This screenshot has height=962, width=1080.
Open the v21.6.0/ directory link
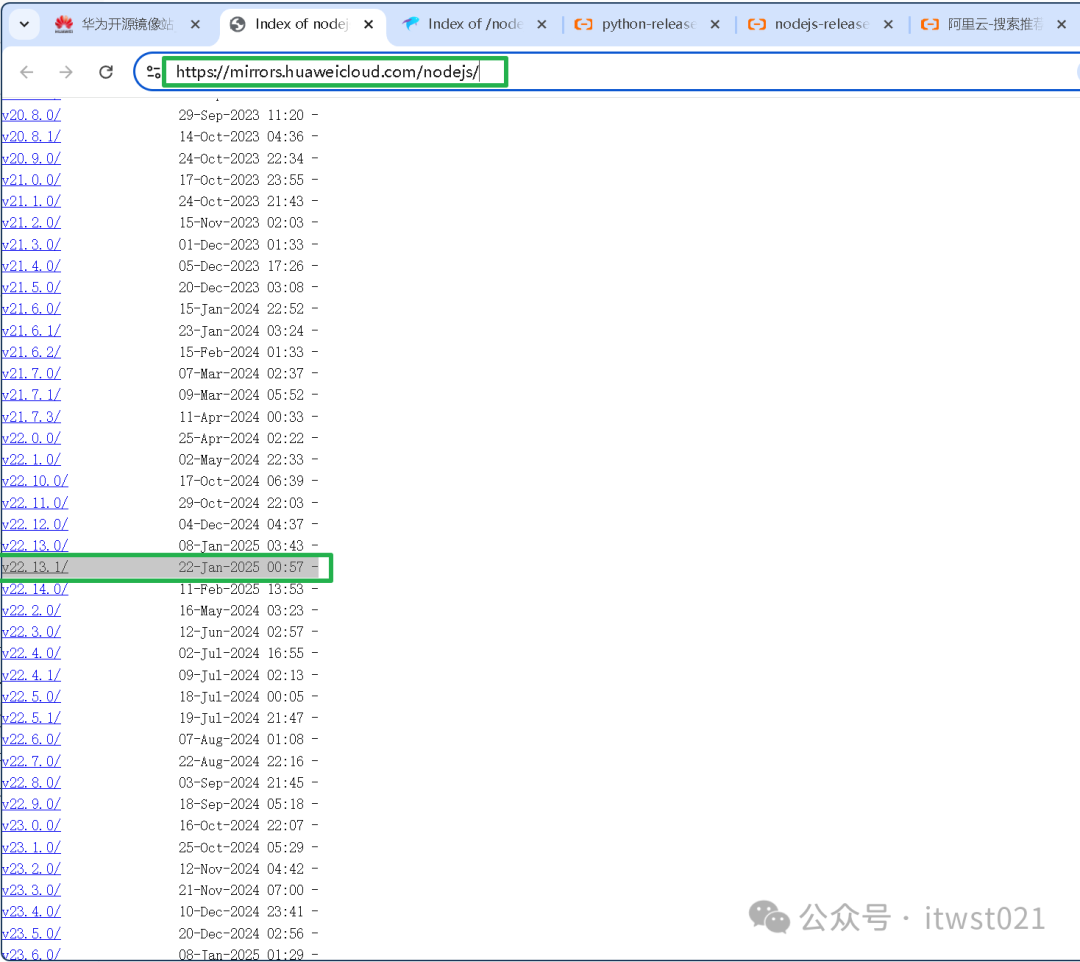[x=31, y=309]
